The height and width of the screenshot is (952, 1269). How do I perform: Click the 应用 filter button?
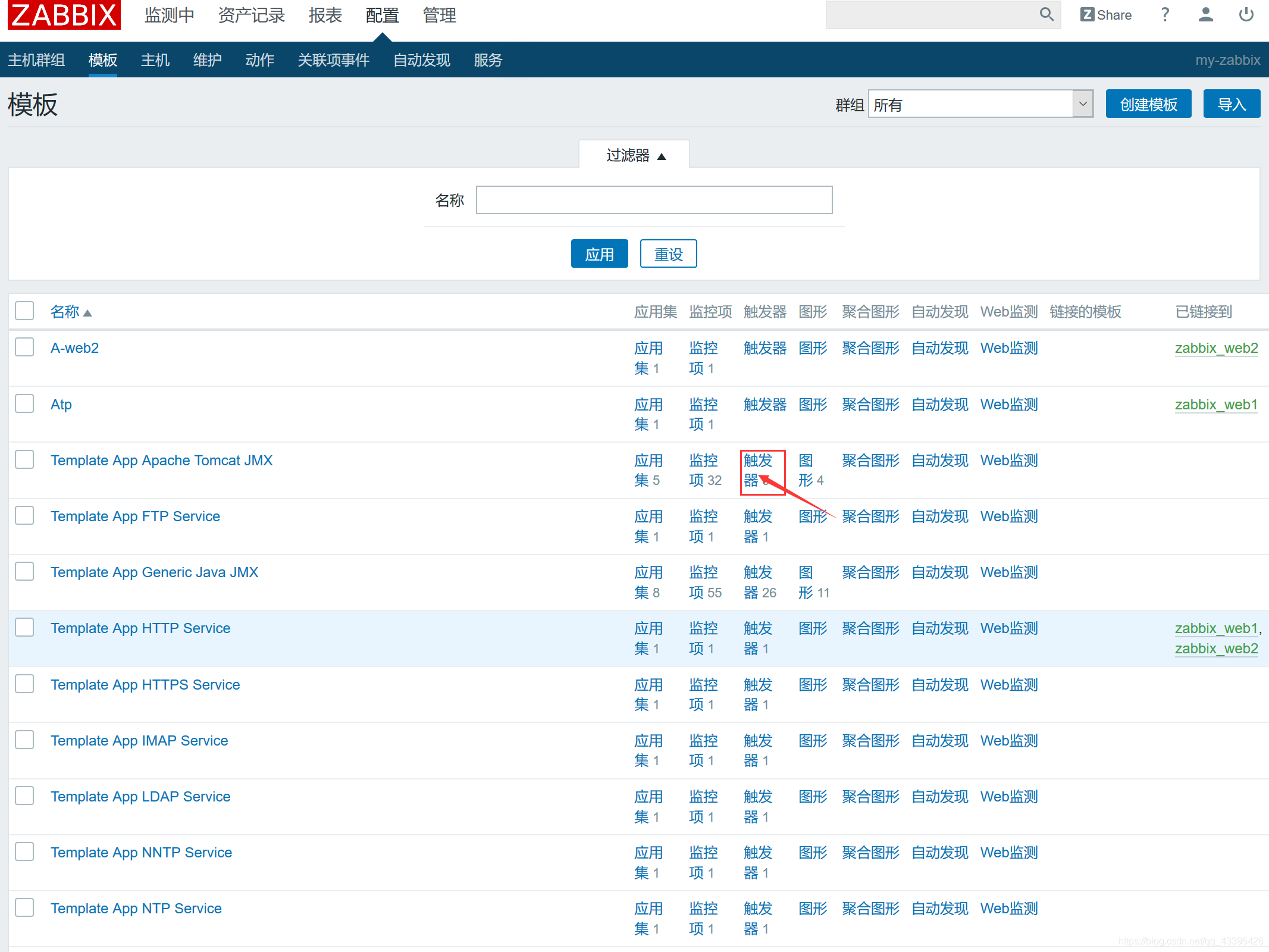point(599,254)
